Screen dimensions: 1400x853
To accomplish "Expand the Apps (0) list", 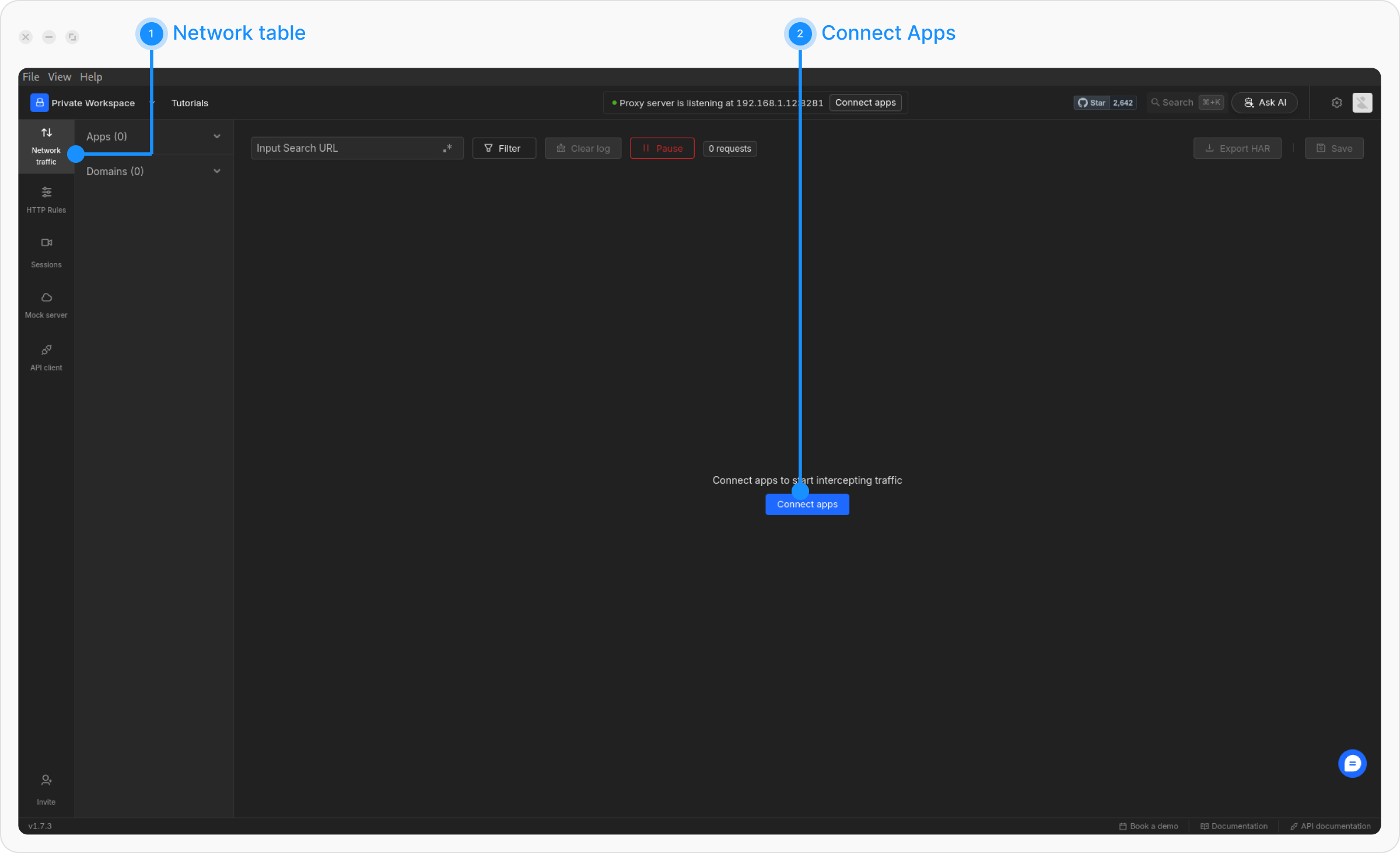I will [216, 137].
